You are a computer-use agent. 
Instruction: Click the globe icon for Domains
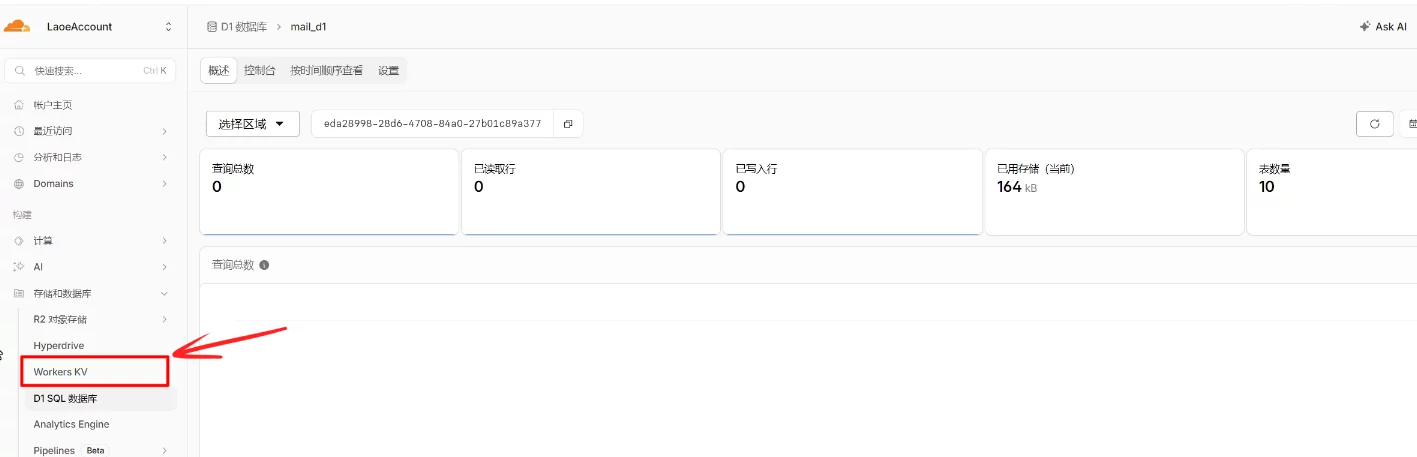19,184
